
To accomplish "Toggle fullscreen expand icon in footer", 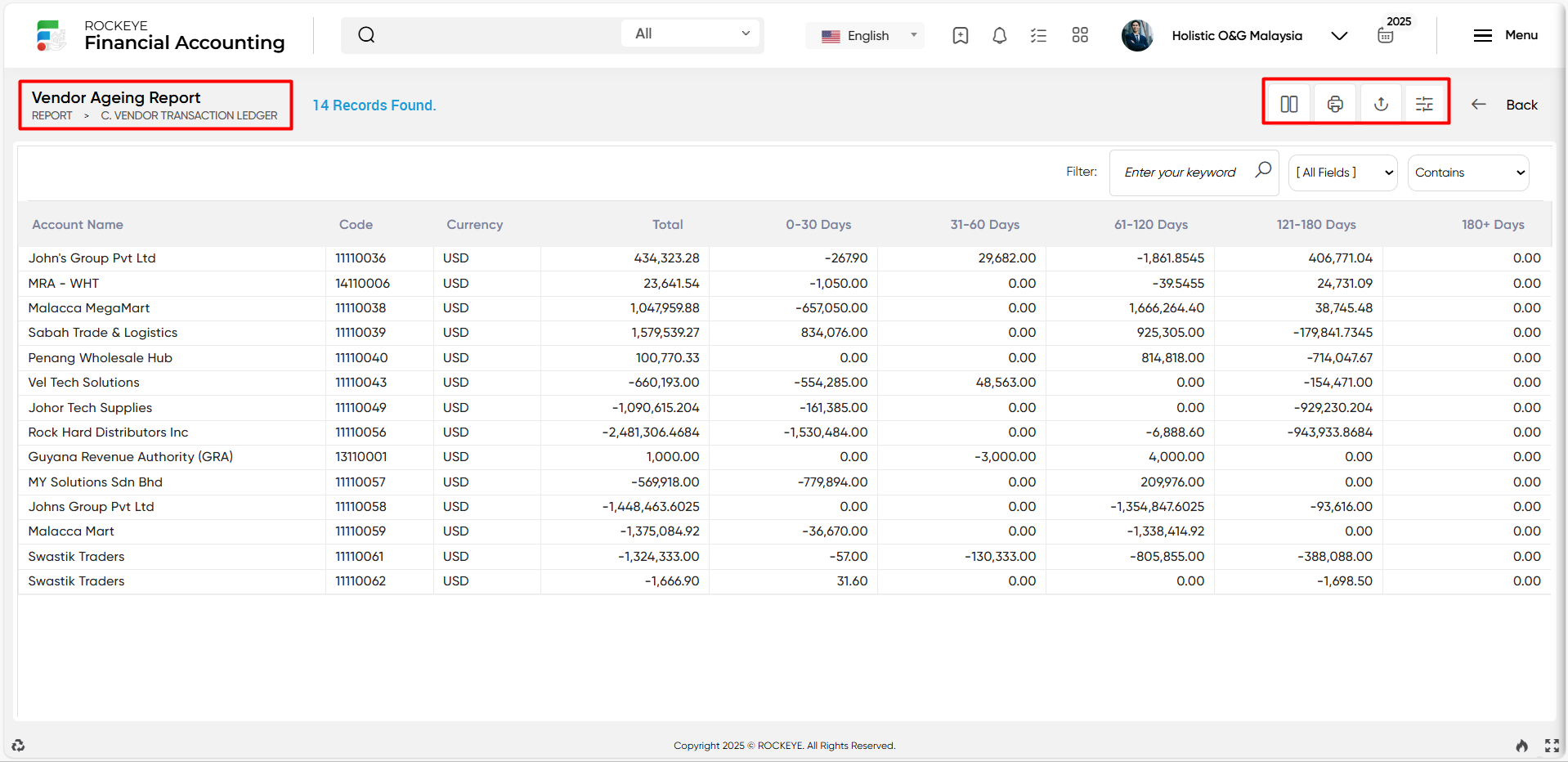I will coord(1552,745).
